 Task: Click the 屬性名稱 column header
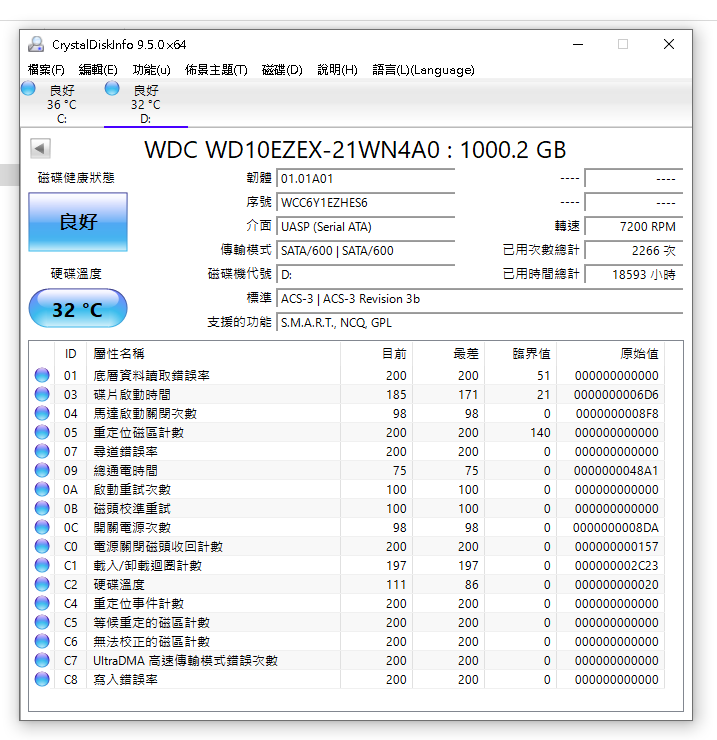point(213,353)
